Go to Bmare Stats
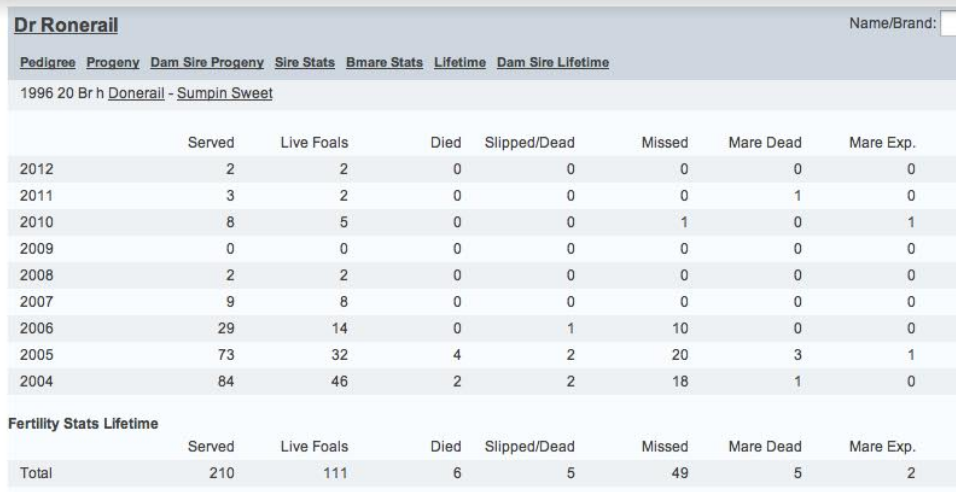 384,62
